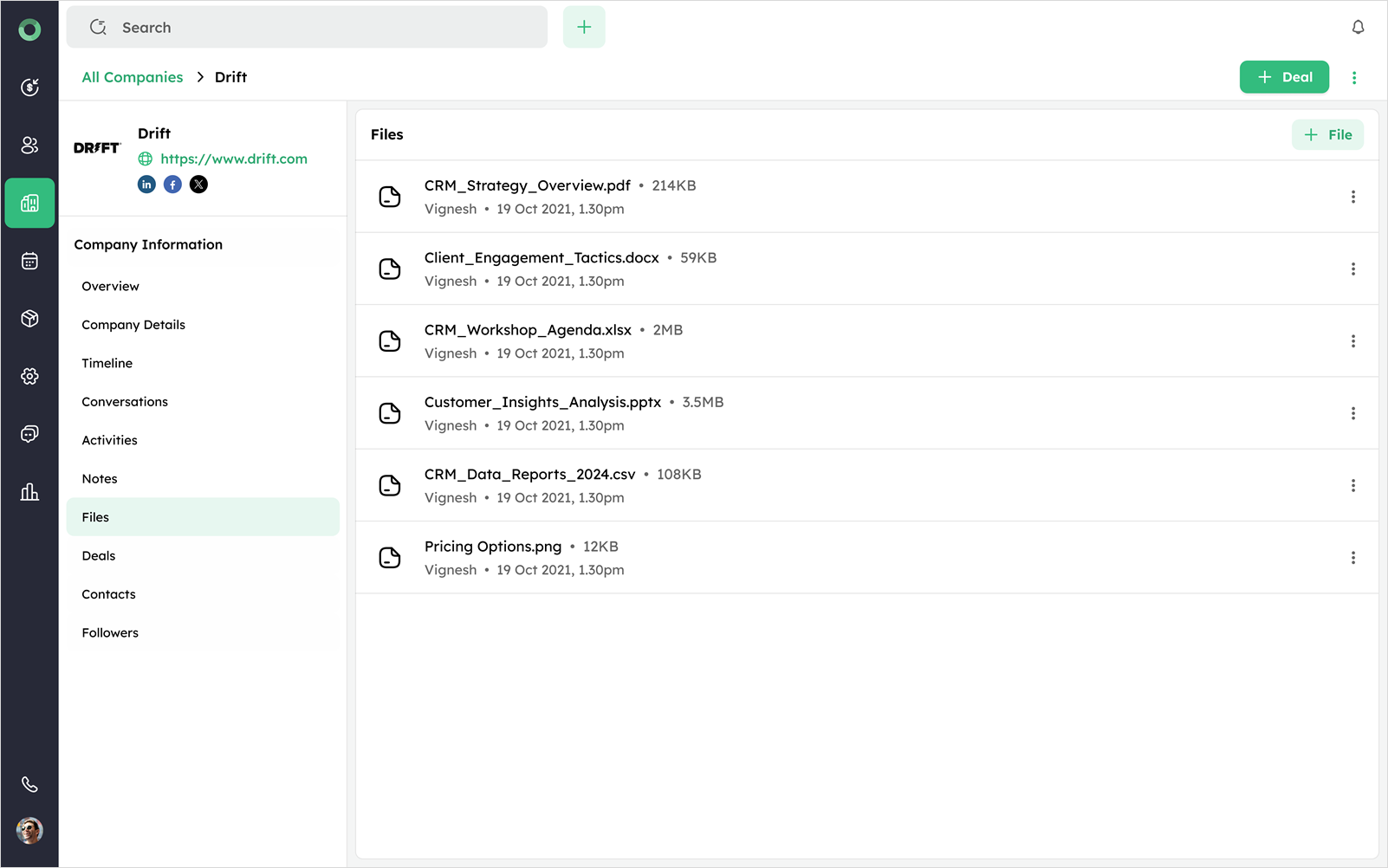The image size is (1388, 868).
Task: Select Conversations in Company Information
Action: click(x=125, y=402)
